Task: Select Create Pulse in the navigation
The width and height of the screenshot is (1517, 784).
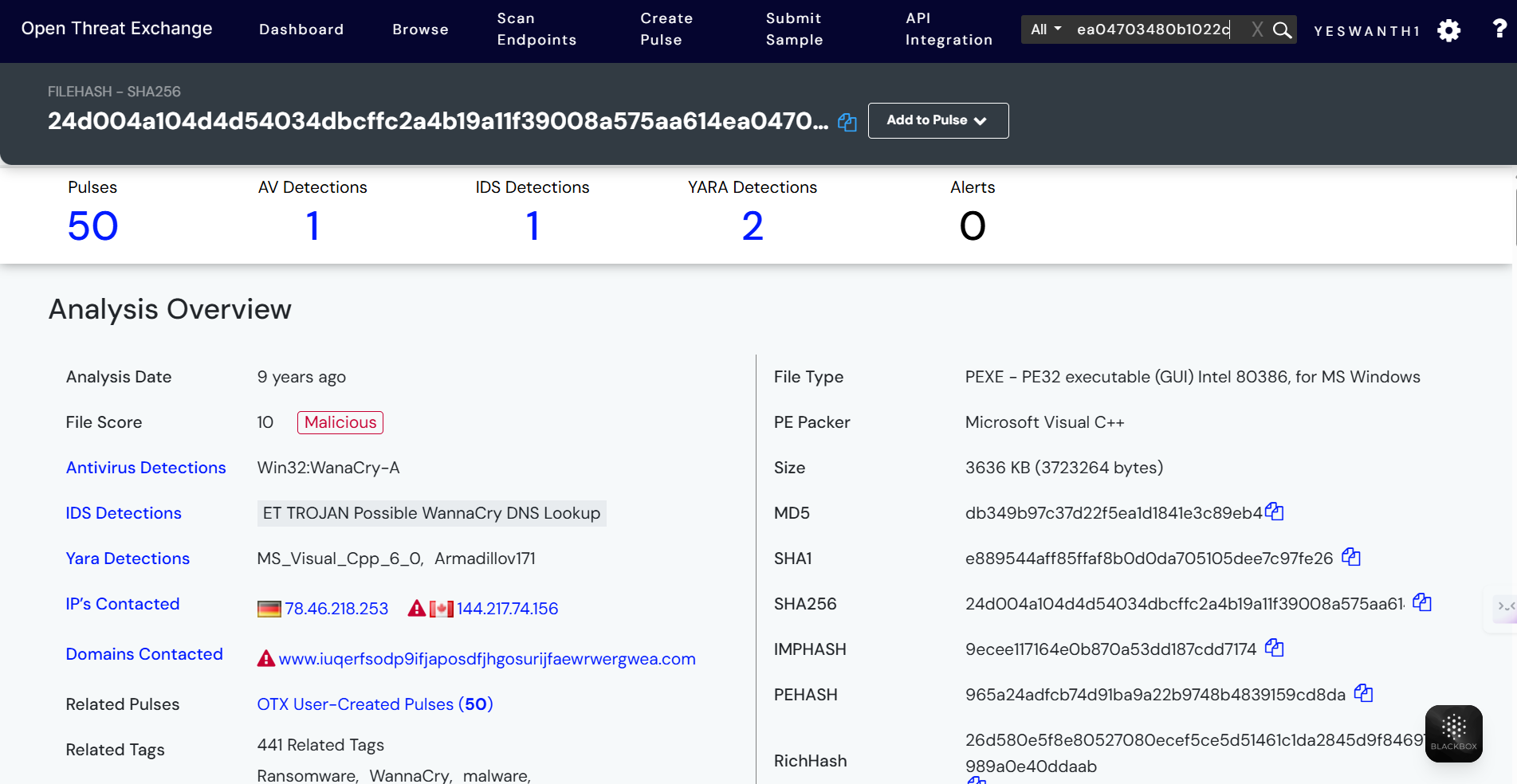Action: coord(666,29)
